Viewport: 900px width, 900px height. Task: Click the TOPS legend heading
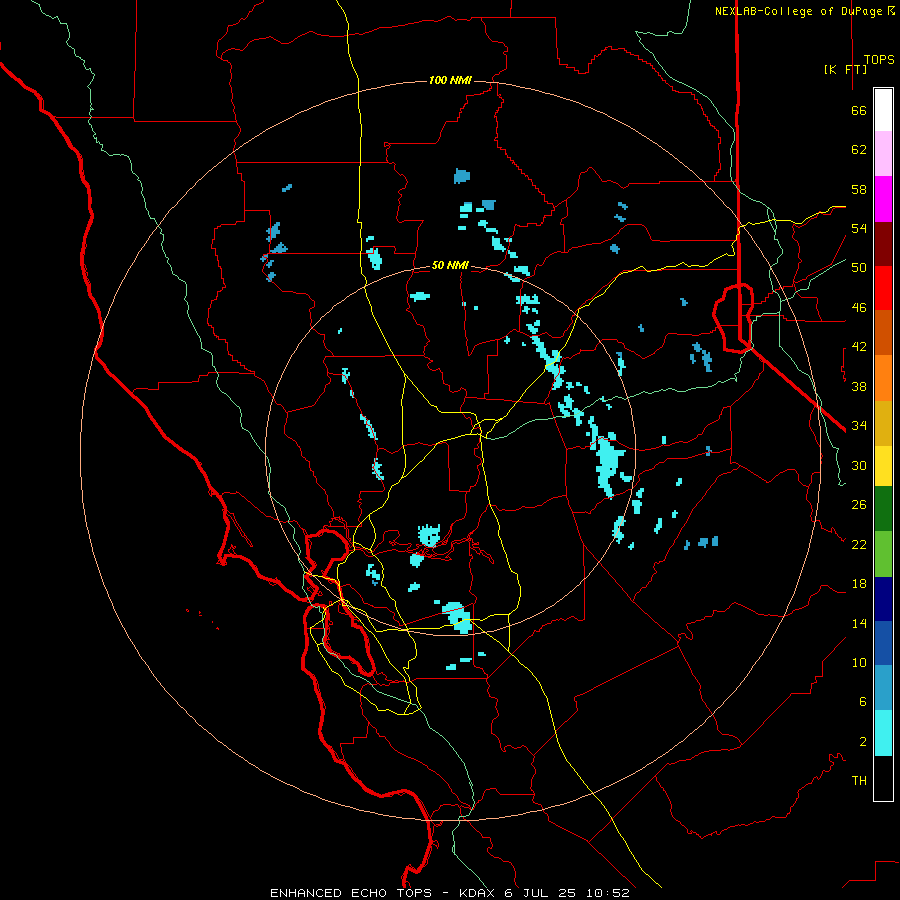click(879, 60)
